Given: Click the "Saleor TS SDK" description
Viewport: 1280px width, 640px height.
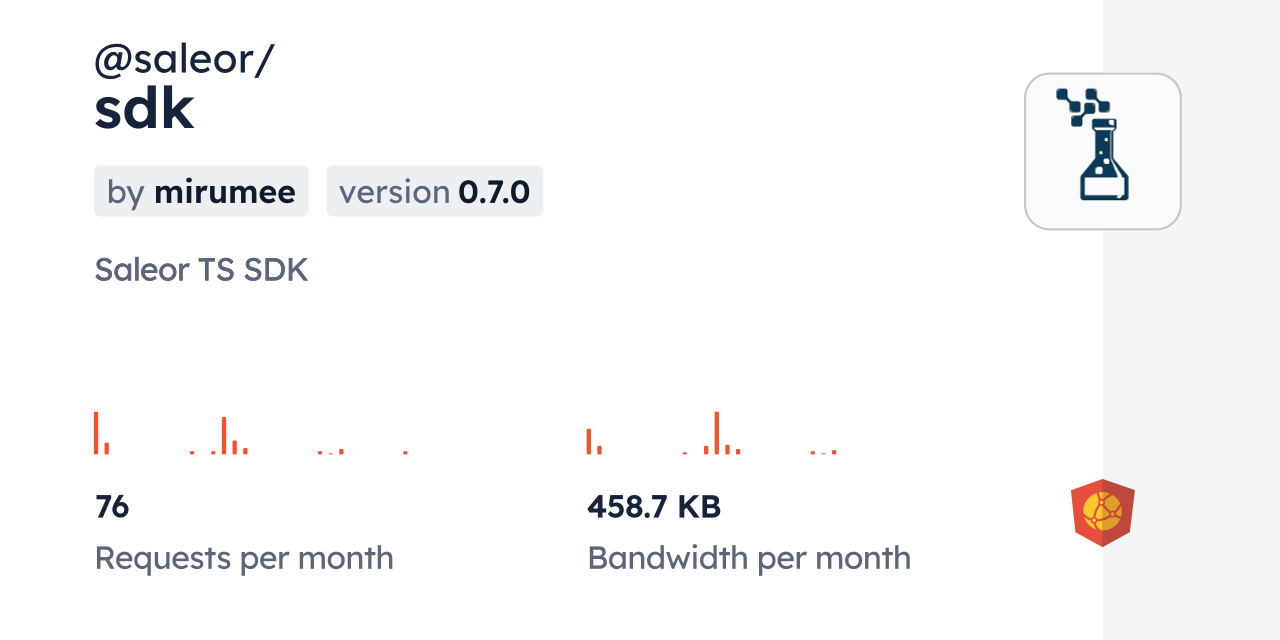Looking at the screenshot, I should coord(201,269).
